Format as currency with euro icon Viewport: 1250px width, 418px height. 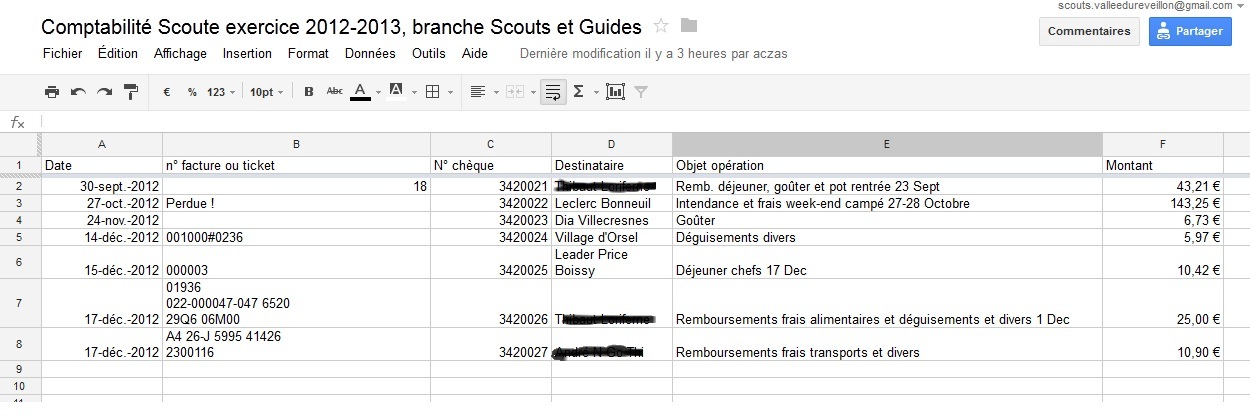(x=166, y=92)
